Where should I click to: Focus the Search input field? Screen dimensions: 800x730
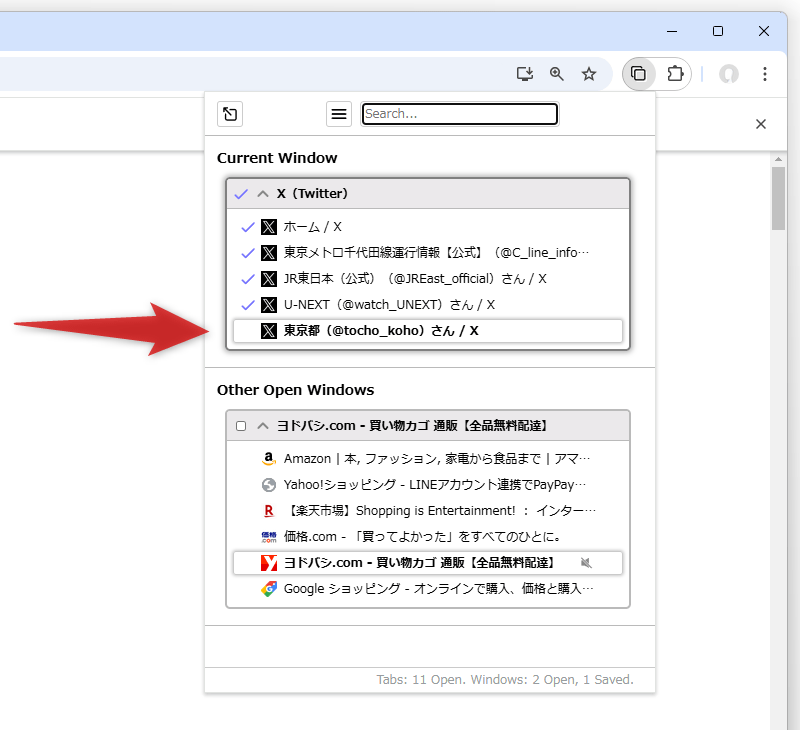(x=460, y=114)
